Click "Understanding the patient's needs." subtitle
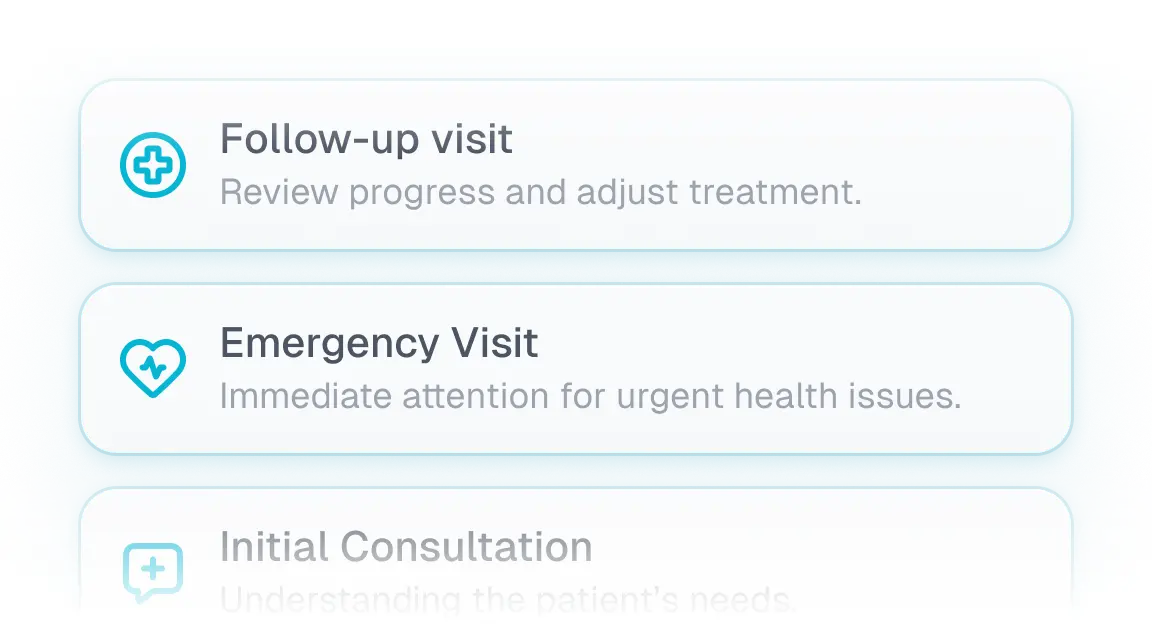 pos(508,600)
